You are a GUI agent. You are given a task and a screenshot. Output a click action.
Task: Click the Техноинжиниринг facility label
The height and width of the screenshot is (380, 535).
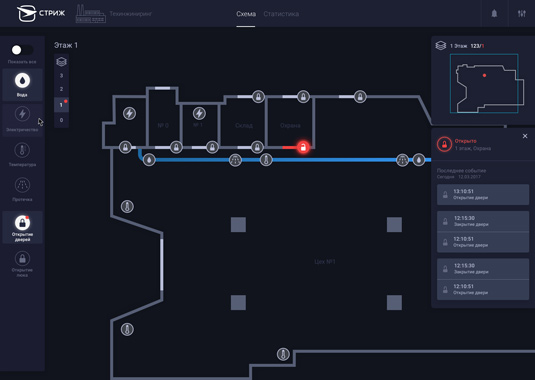click(131, 14)
